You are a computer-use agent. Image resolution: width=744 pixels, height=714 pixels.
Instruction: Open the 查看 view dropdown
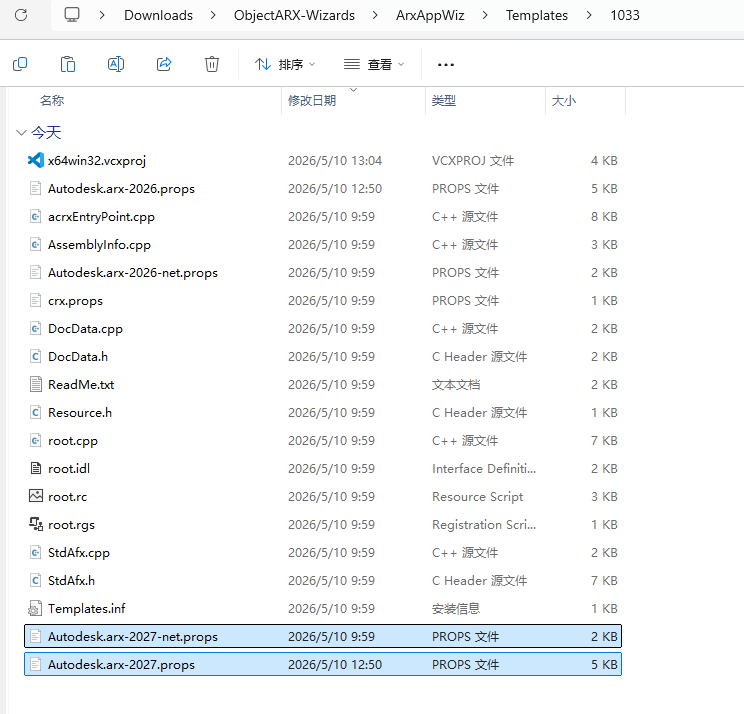point(374,64)
